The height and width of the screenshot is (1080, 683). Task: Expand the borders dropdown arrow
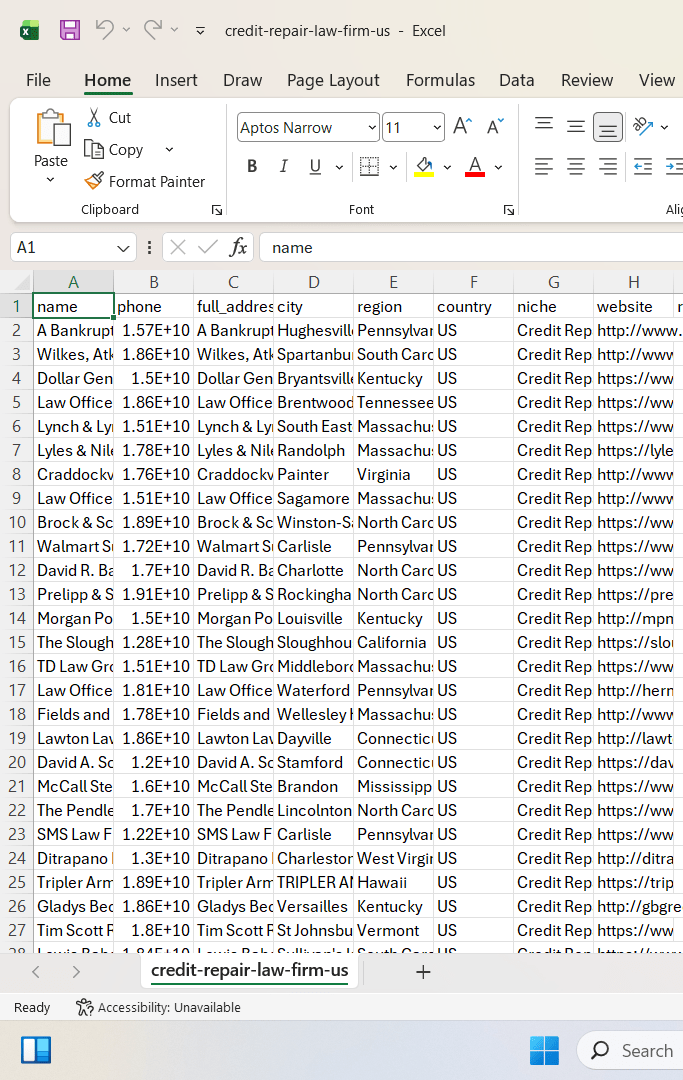point(393,167)
